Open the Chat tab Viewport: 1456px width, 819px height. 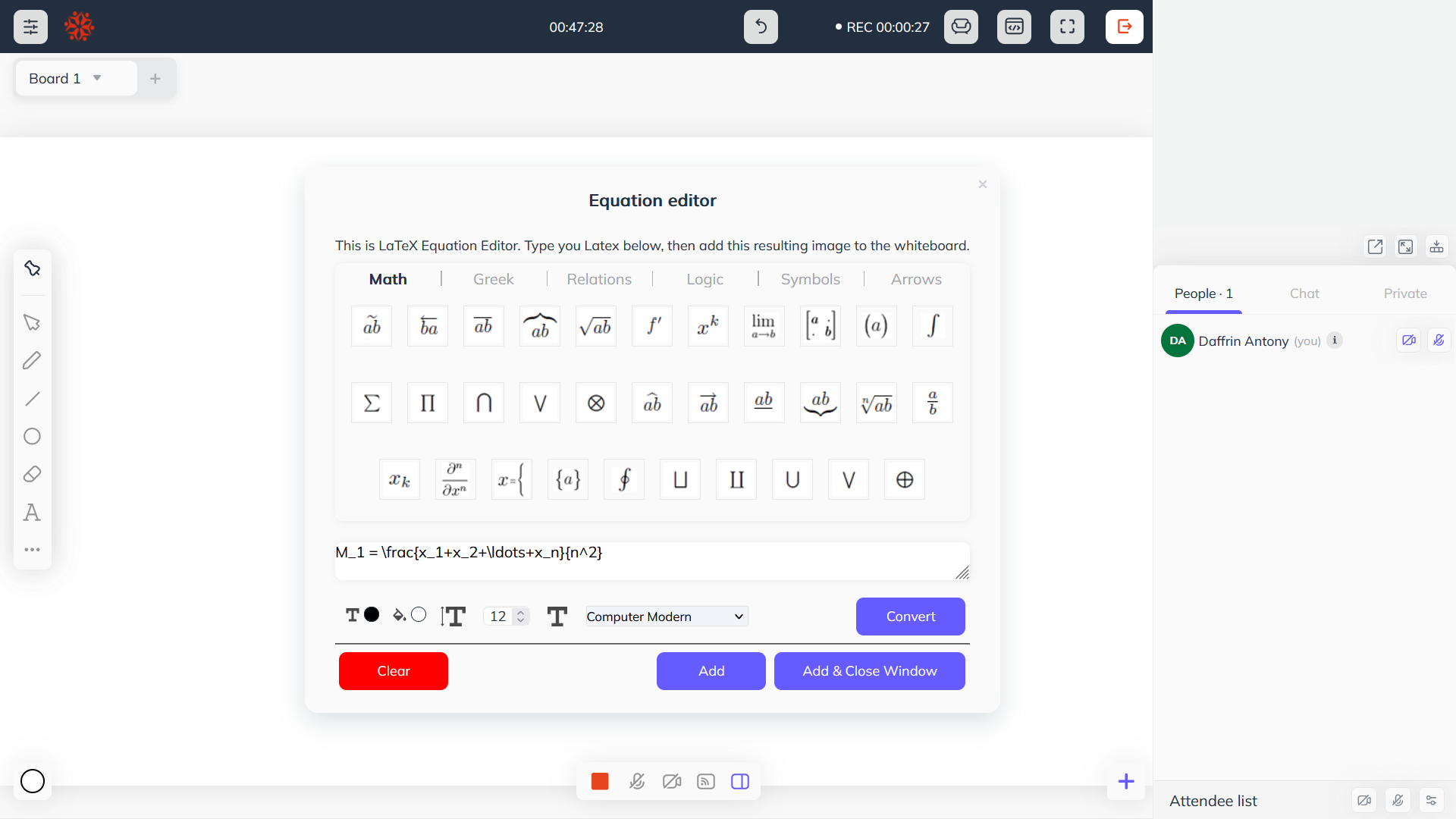pyautogui.click(x=1304, y=293)
